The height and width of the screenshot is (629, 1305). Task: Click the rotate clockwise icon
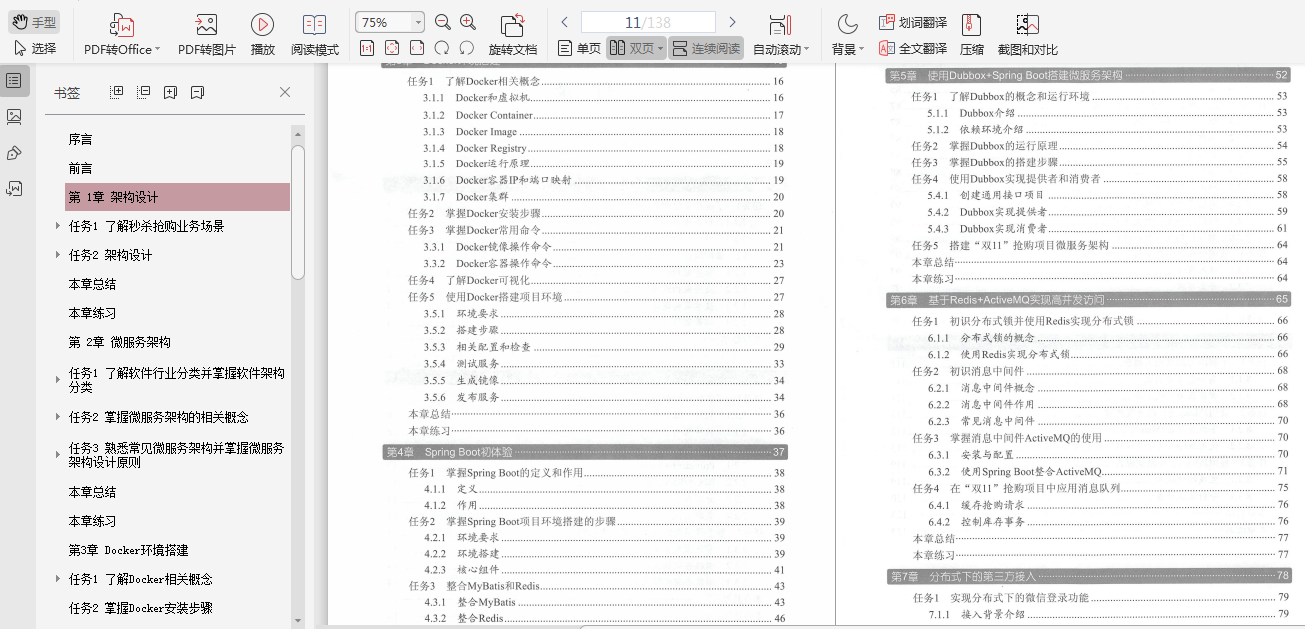click(442, 48)
